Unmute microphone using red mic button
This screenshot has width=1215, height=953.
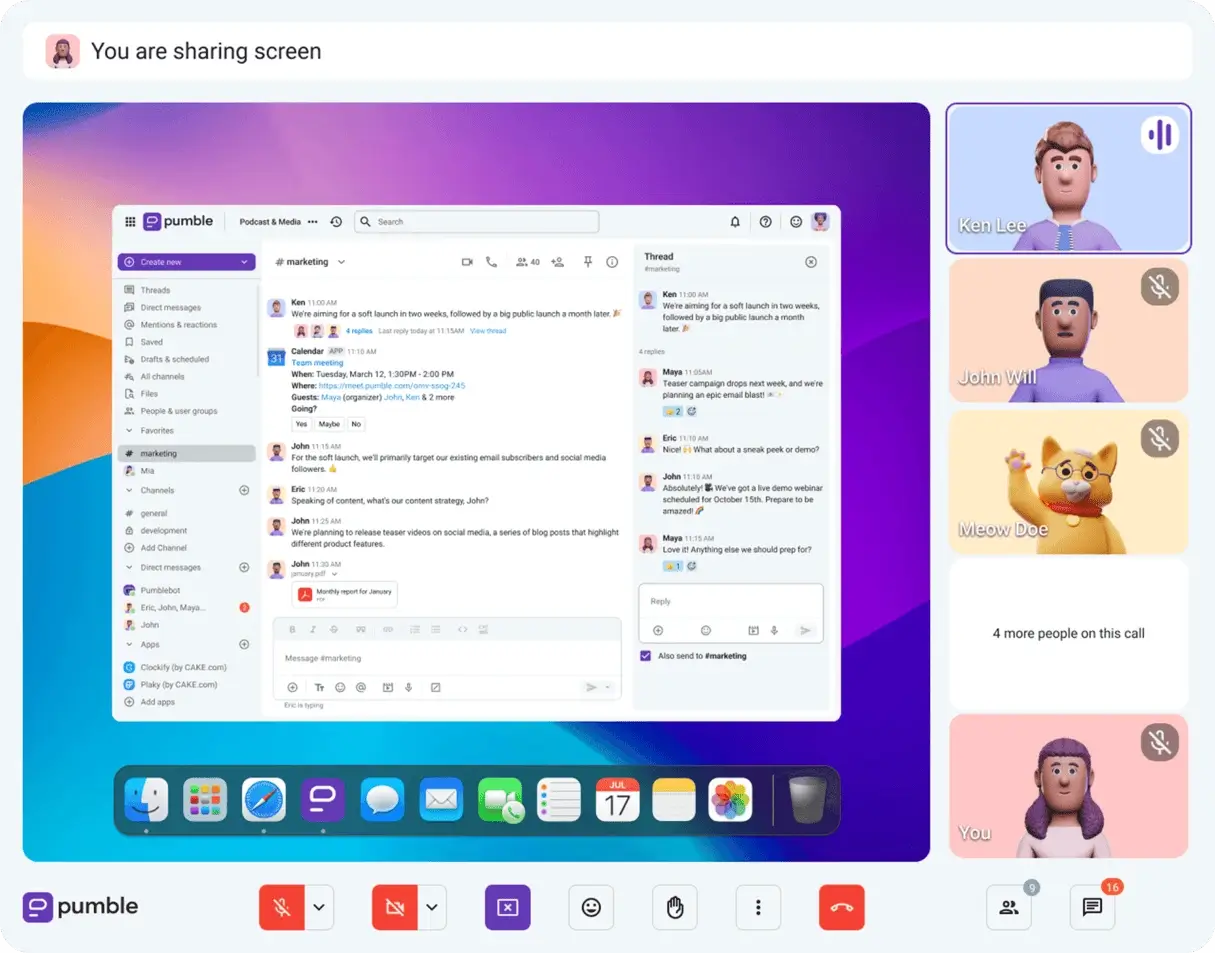tap(281, 908)
